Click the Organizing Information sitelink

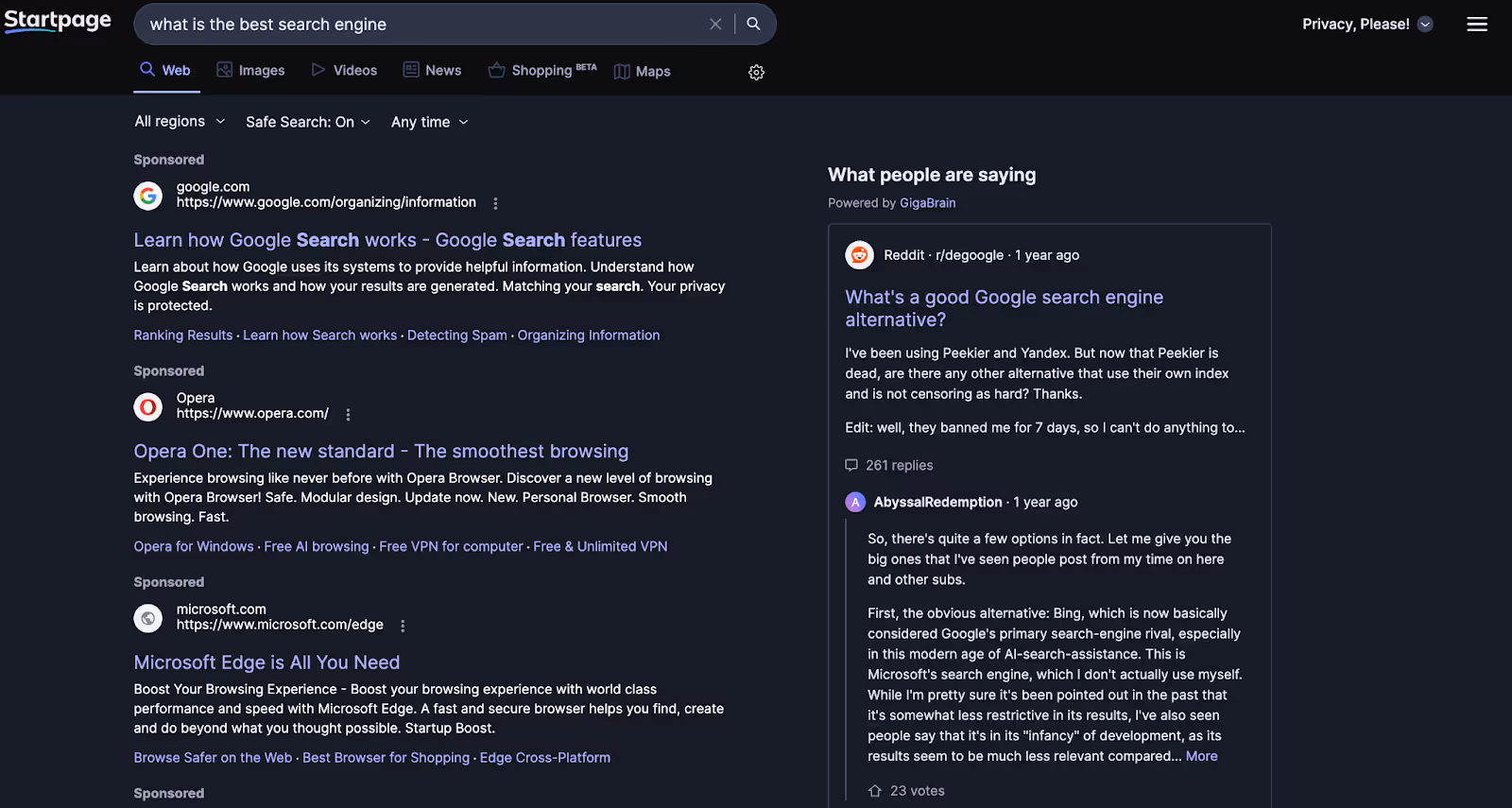(x=589, y=335)
